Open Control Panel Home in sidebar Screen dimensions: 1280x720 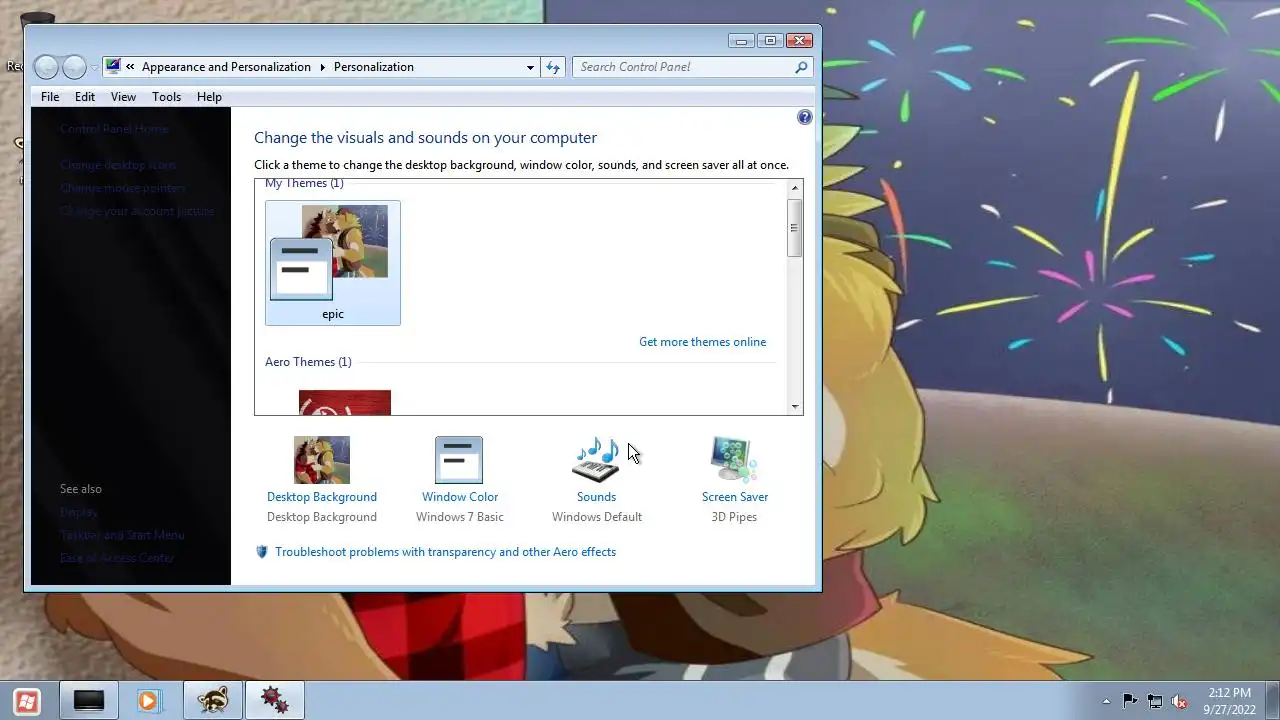114,129
